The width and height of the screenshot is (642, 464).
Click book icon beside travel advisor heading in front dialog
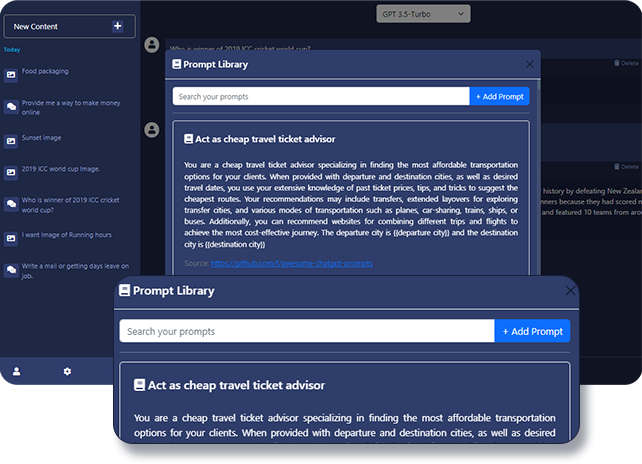pos(139,385)
